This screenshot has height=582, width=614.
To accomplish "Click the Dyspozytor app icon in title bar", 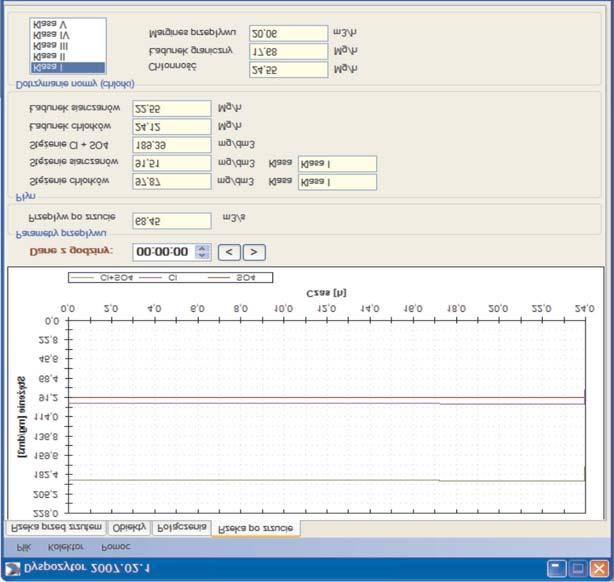I will (x=13, y=569).
